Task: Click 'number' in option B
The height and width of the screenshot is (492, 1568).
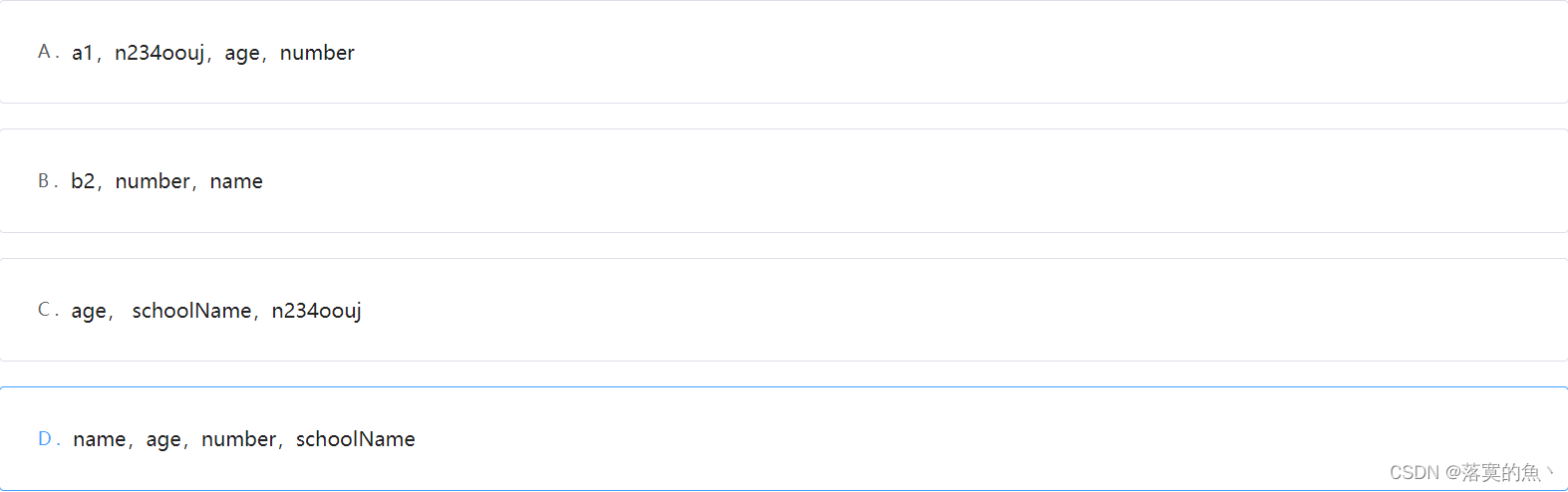Action: click(153, 181)
